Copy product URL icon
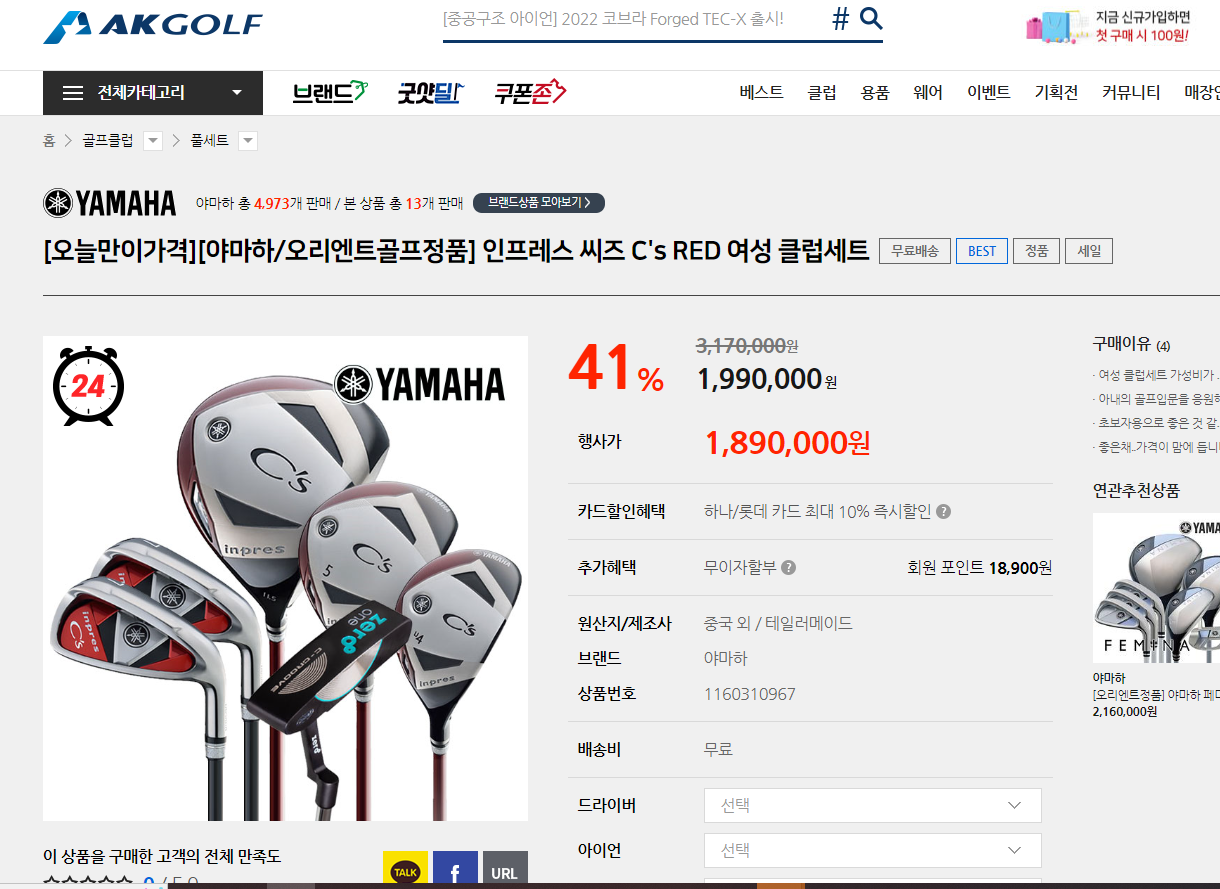This screenshot has width=1220, height=889. pyautogui.click(x=505, y=871)
